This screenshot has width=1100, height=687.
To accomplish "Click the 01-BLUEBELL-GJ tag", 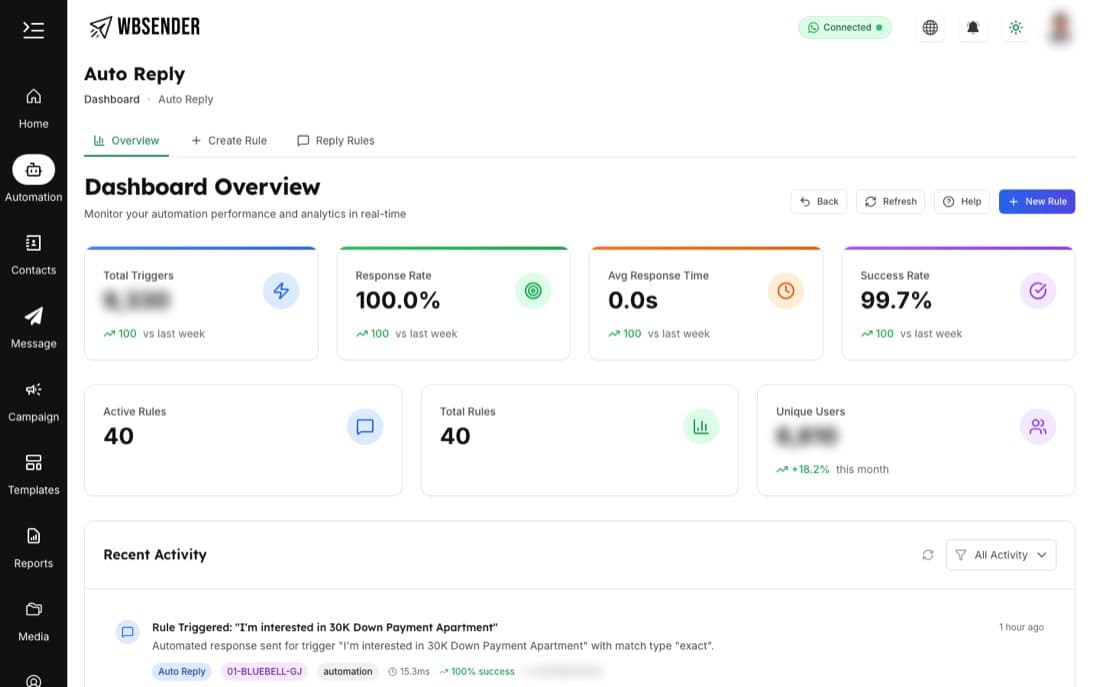I will pyautogui.click(x=264, y=672).
